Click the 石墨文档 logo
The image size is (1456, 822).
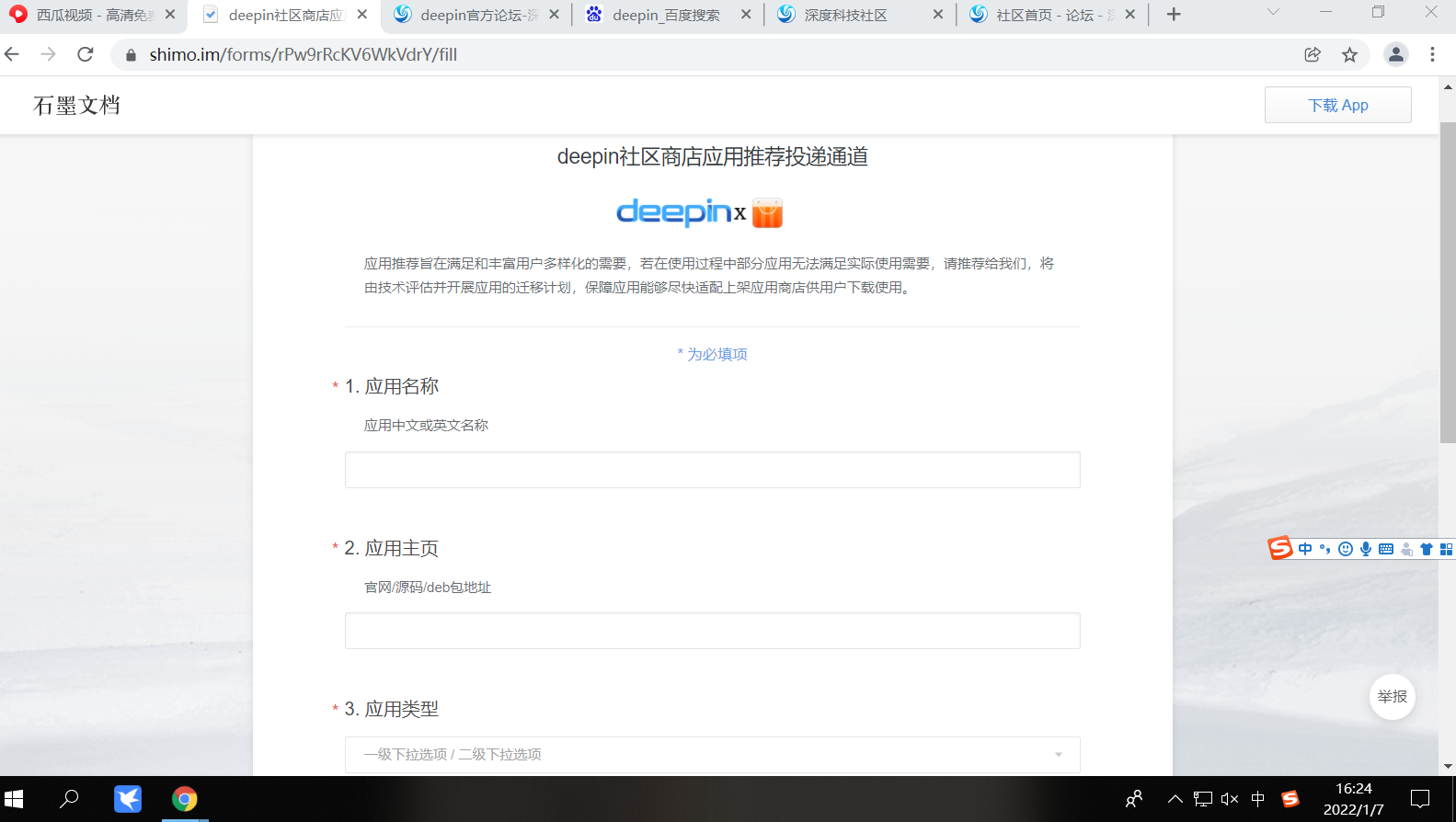(76, 106)
